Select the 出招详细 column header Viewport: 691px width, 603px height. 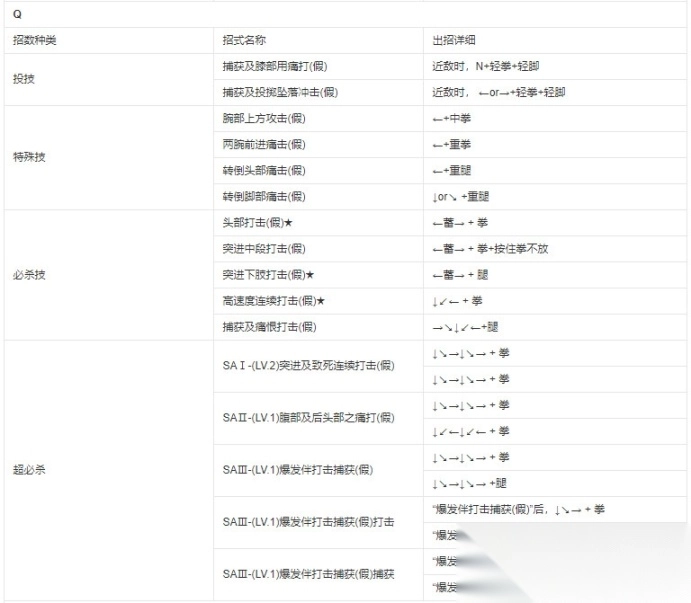click(x=451, y=40)
